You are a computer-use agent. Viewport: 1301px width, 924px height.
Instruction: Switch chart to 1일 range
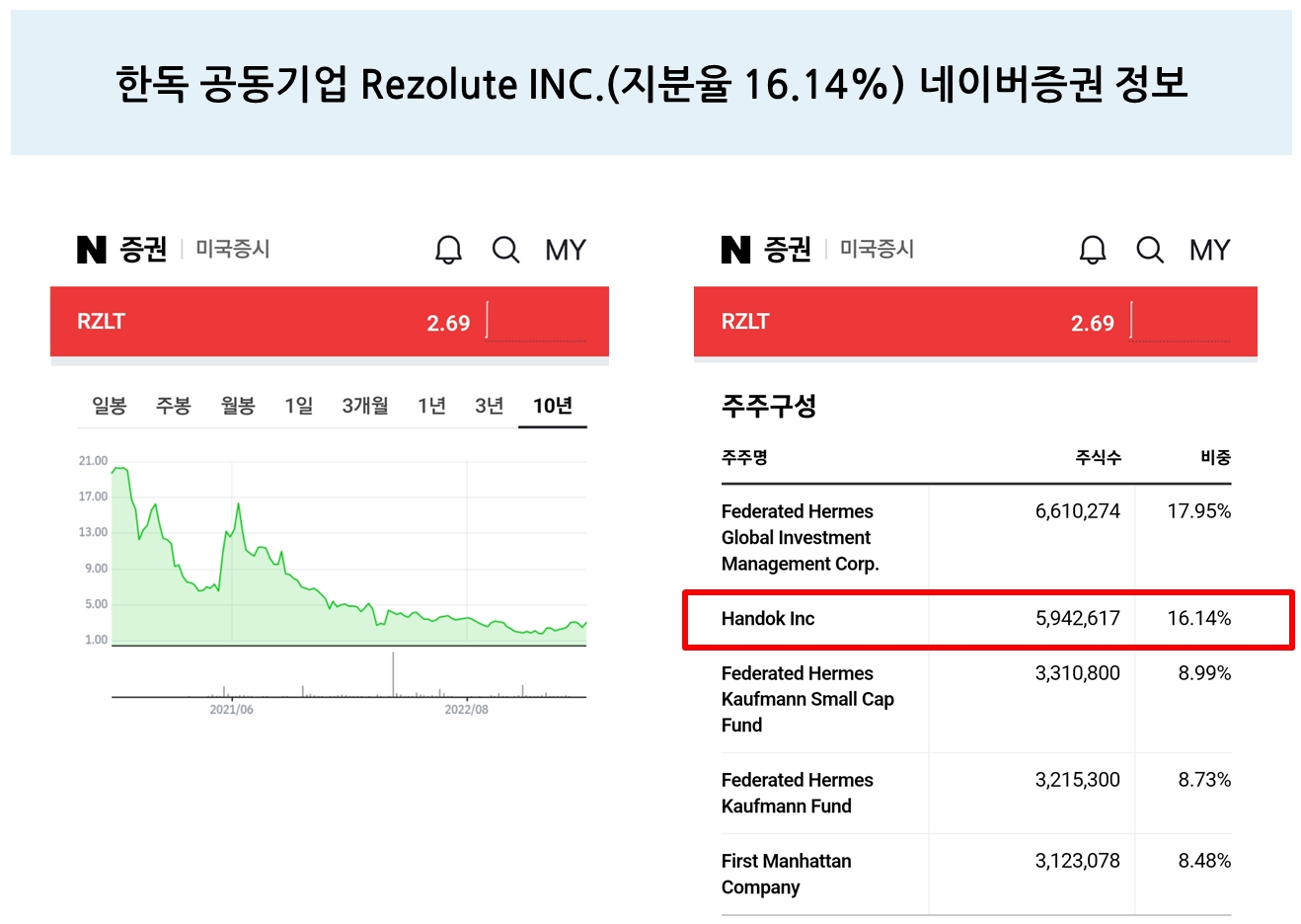click(x=299, y=406)
